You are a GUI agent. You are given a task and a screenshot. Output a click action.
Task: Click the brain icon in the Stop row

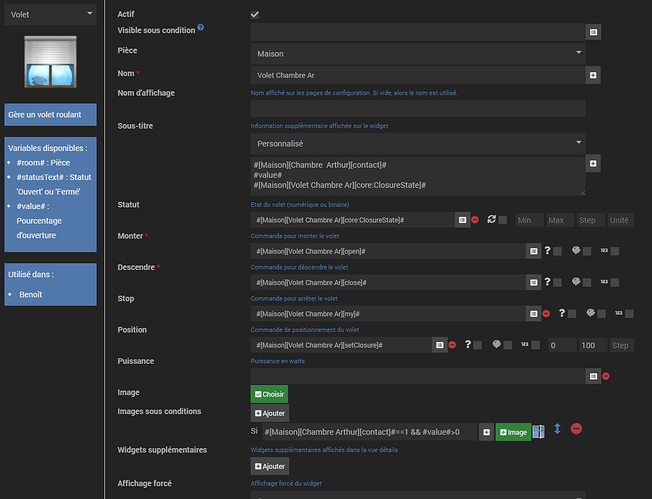[590, 313]
